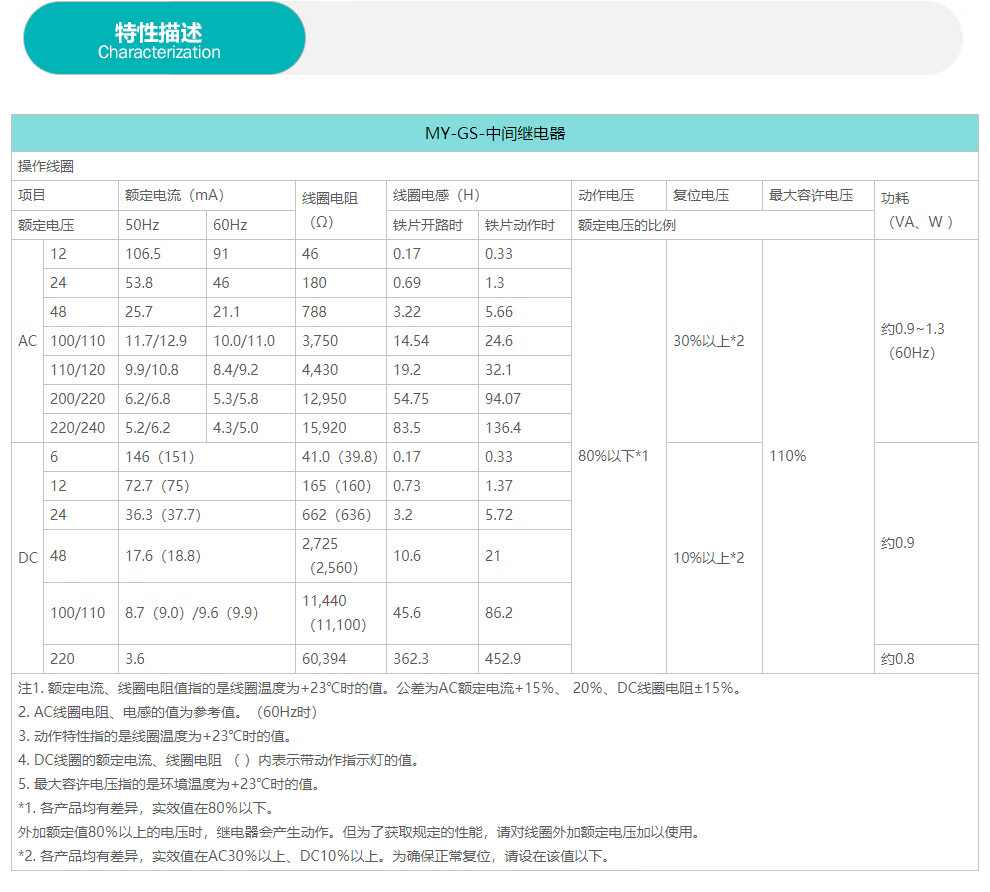
Task: Select the 0.69 inductance value
Action: click(407, 283)
